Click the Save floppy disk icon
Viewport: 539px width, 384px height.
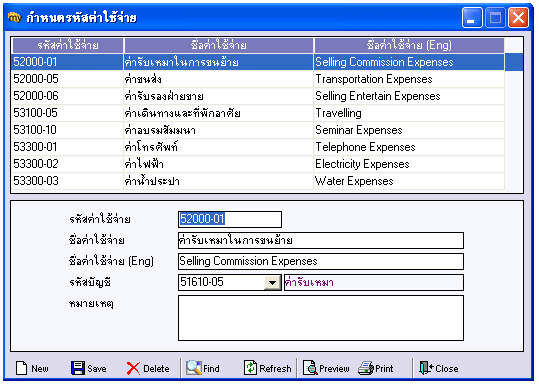coord(78,368)
